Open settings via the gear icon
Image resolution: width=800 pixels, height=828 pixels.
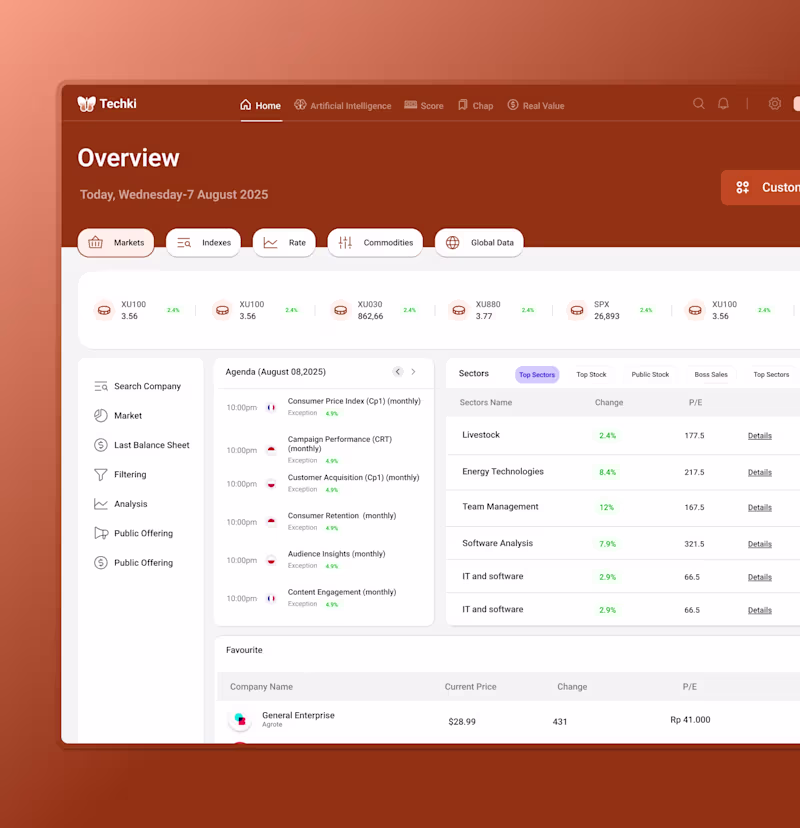[x=774, y=104]
